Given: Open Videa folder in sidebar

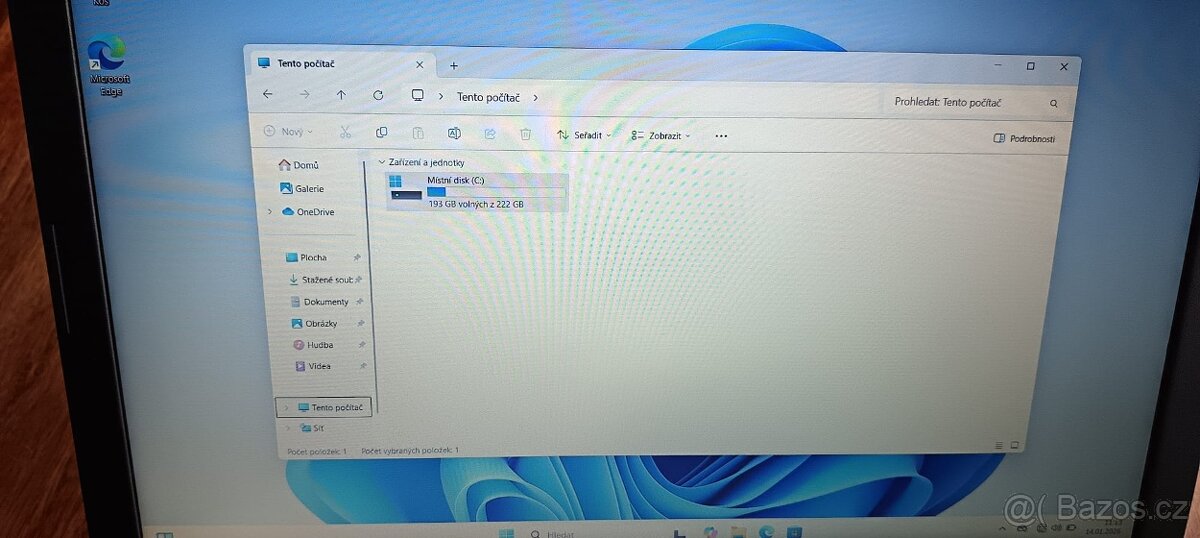Looking at the screenshot, I should click(314, 366).
